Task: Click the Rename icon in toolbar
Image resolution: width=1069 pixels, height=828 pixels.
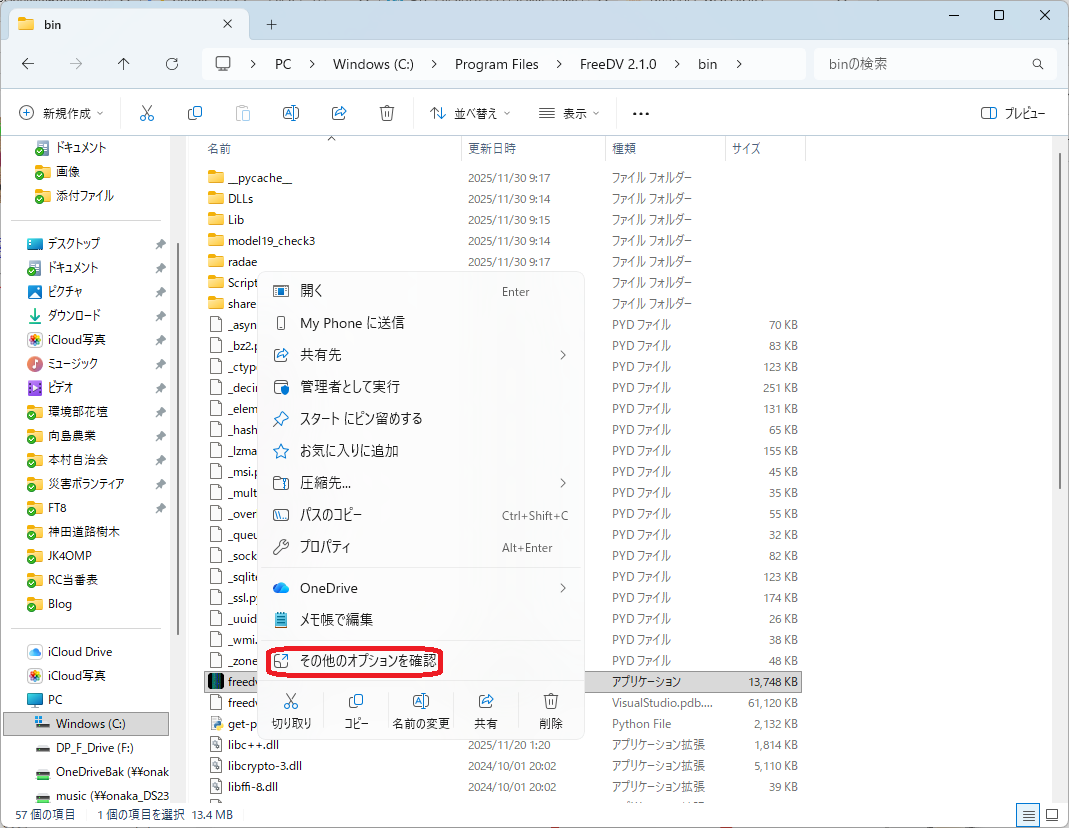Action: pyautogui.click(x=291, y=113)
